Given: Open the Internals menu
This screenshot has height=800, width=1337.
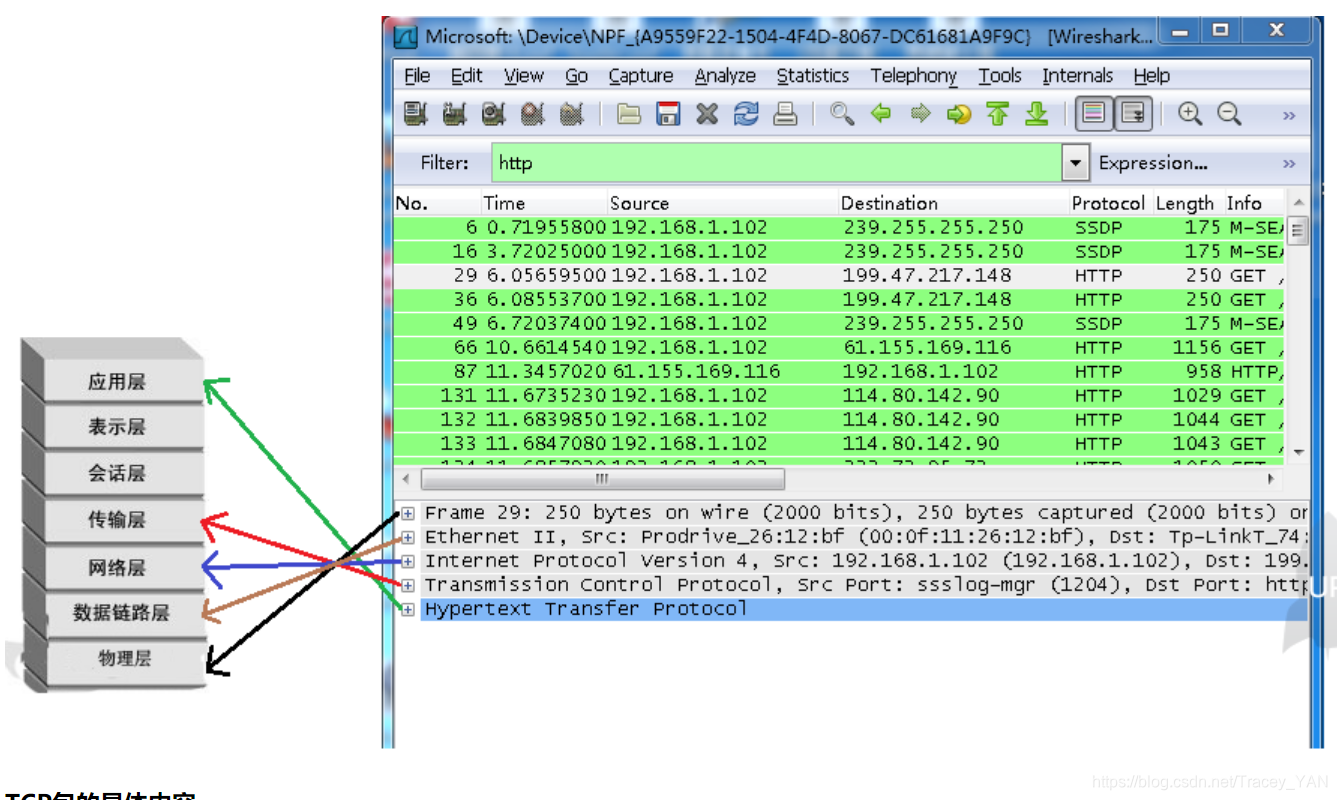Looking at the screenshot, I should click(x=1077, y=76).
